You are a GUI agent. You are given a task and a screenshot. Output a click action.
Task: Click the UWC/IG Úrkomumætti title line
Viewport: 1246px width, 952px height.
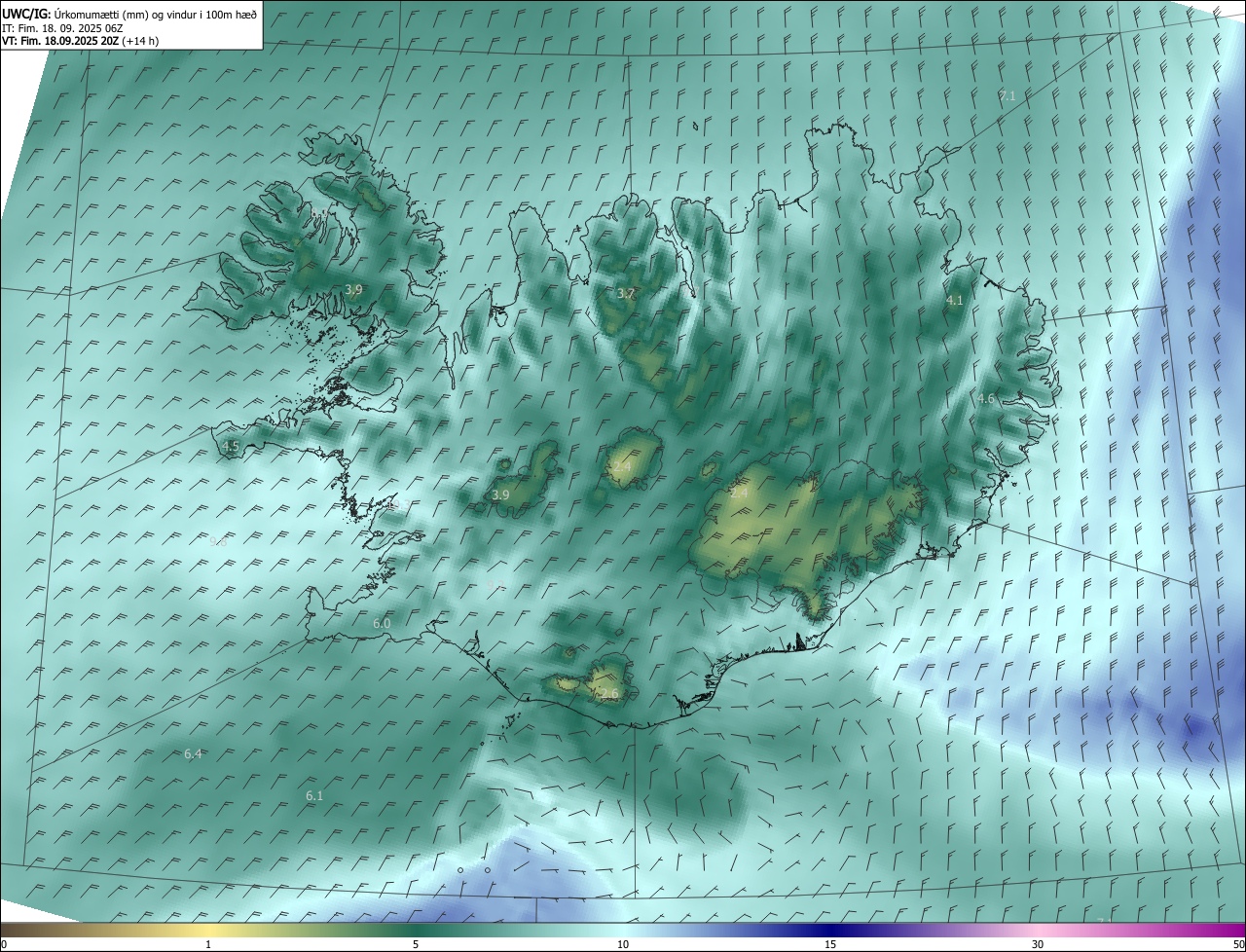pos(129,14)
